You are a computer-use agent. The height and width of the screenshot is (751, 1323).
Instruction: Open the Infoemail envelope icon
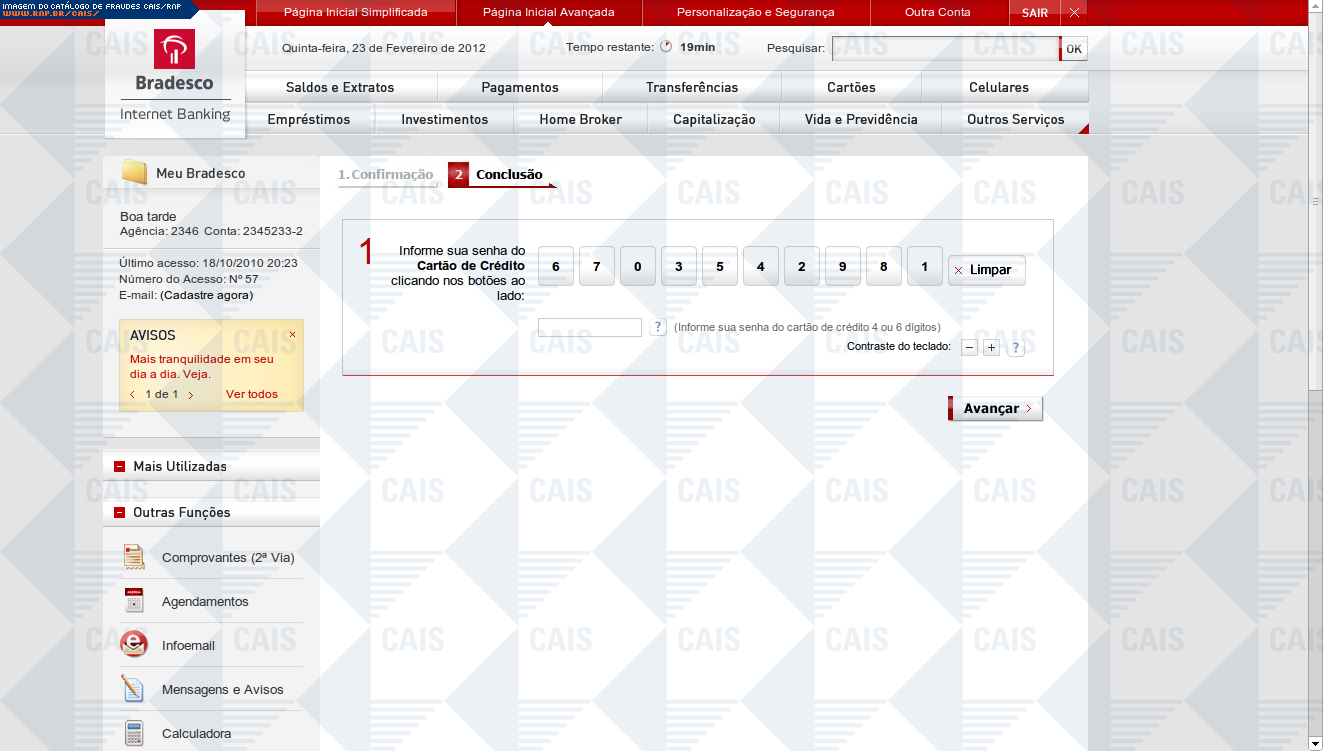pyautogui.click(x=134, y=645)
